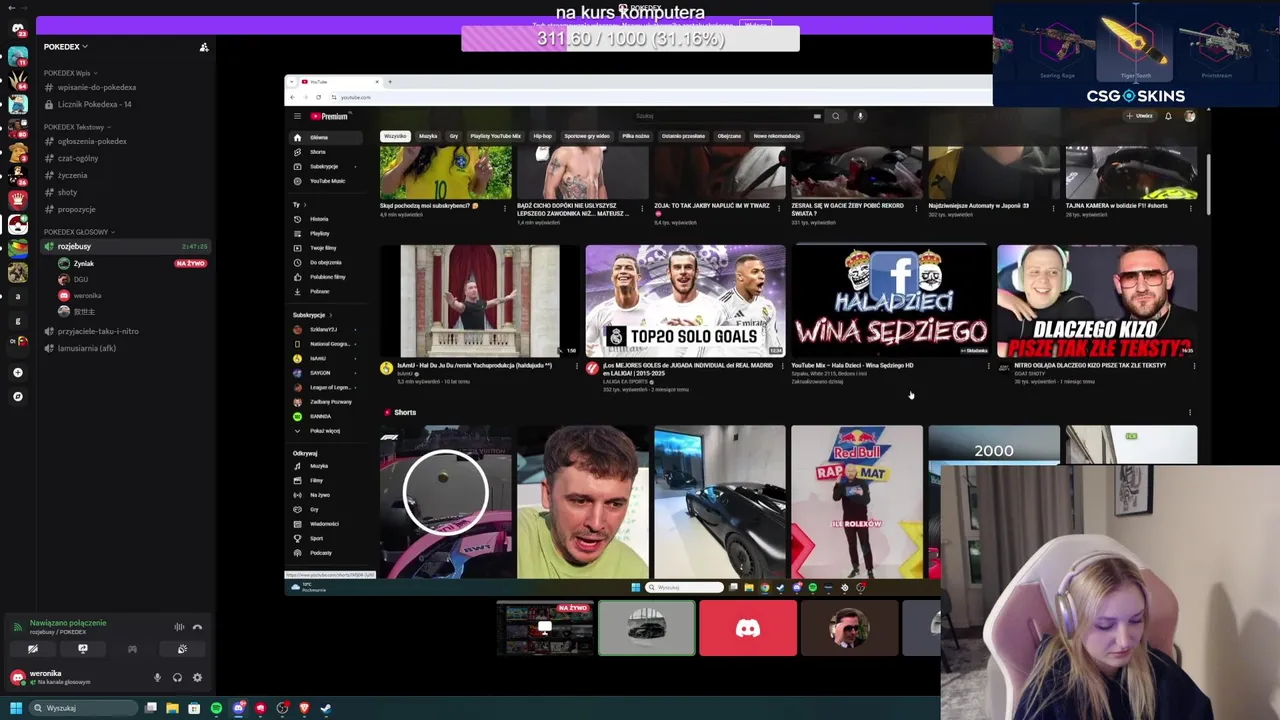1280x720 pixels.
Task: Deafen with the headphones icon
Action: (177, 677)
